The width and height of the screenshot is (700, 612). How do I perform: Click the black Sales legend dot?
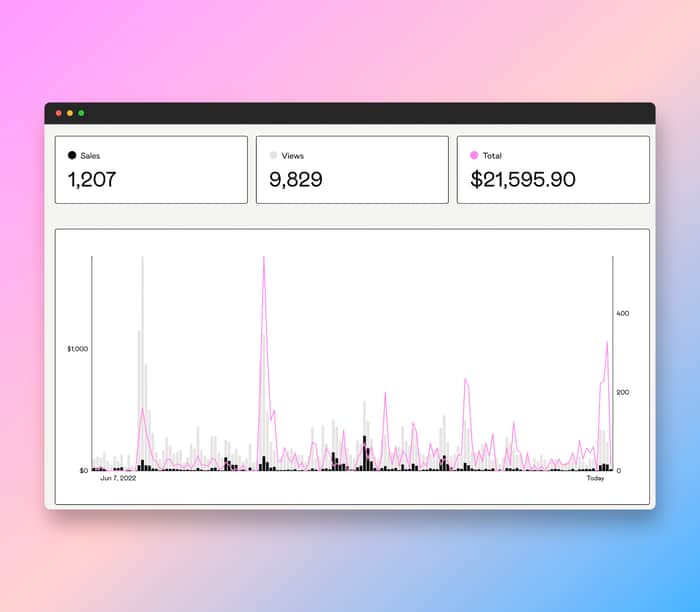point(72,155)
